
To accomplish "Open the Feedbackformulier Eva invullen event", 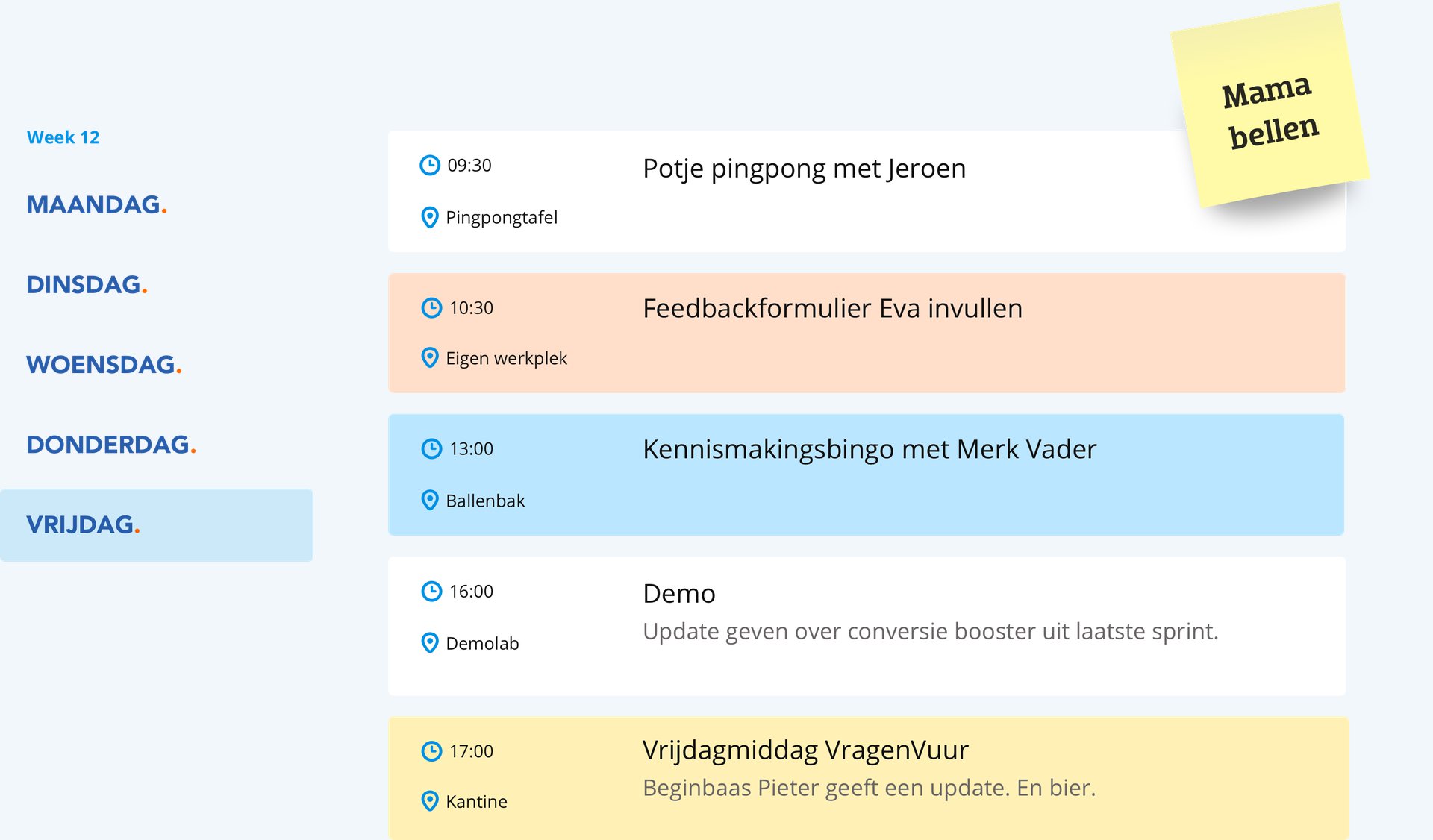I will [x=832, y=308].
